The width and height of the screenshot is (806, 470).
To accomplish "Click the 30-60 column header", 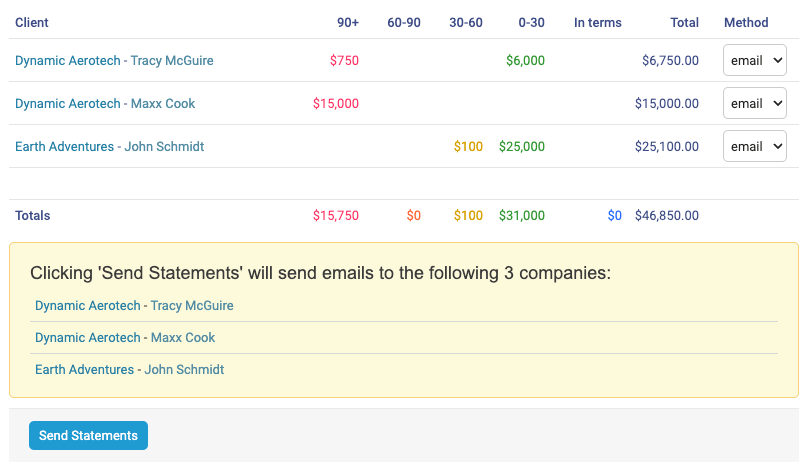I will (466, 23).
